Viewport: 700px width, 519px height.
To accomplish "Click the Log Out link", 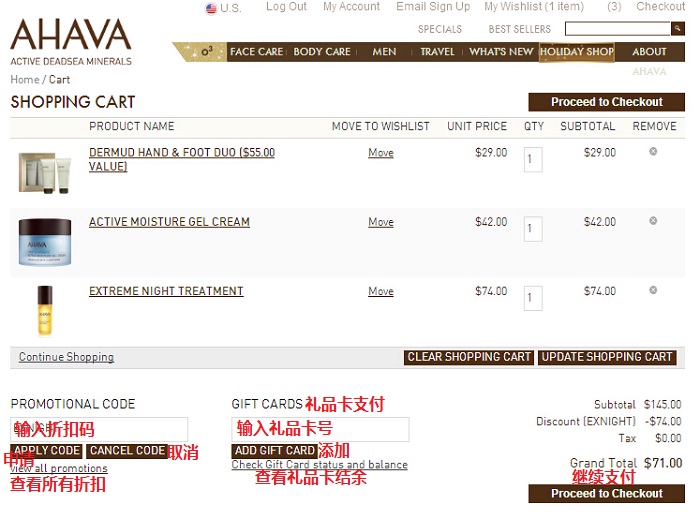I will (x=286, y=7).
